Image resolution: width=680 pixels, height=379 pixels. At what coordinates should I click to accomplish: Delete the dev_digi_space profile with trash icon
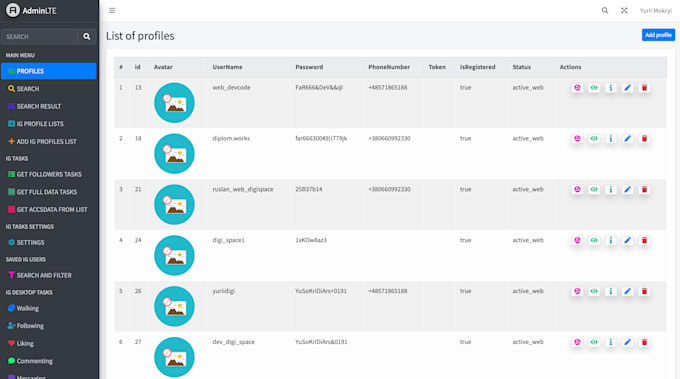pyautogui.click(x=644, y=342)
